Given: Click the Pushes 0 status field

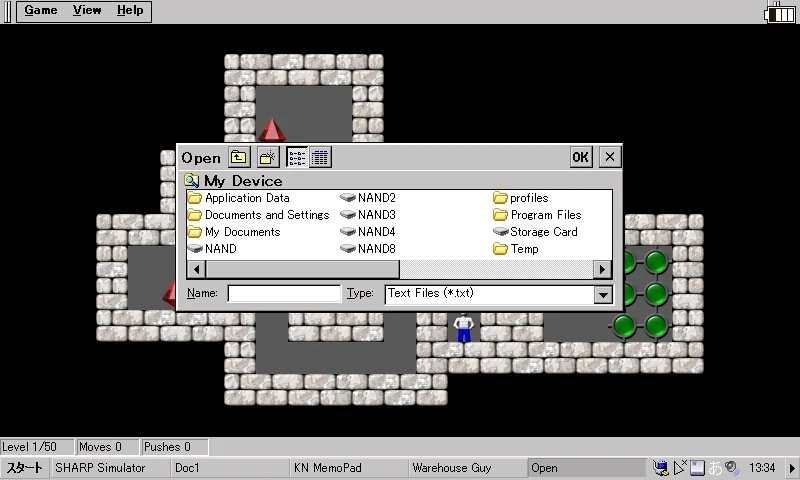Looking at the screenshot, I should coord(174,447).
